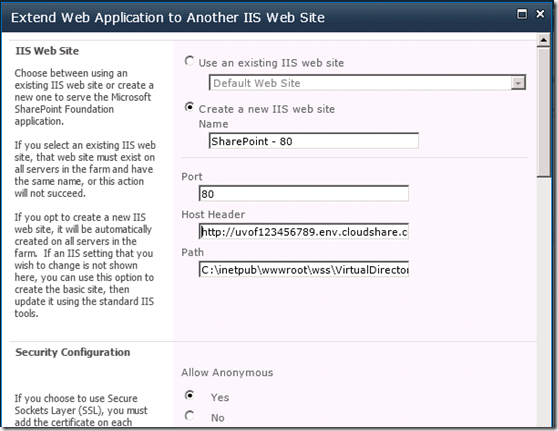Click the Host Header input field

pos(304,231)
